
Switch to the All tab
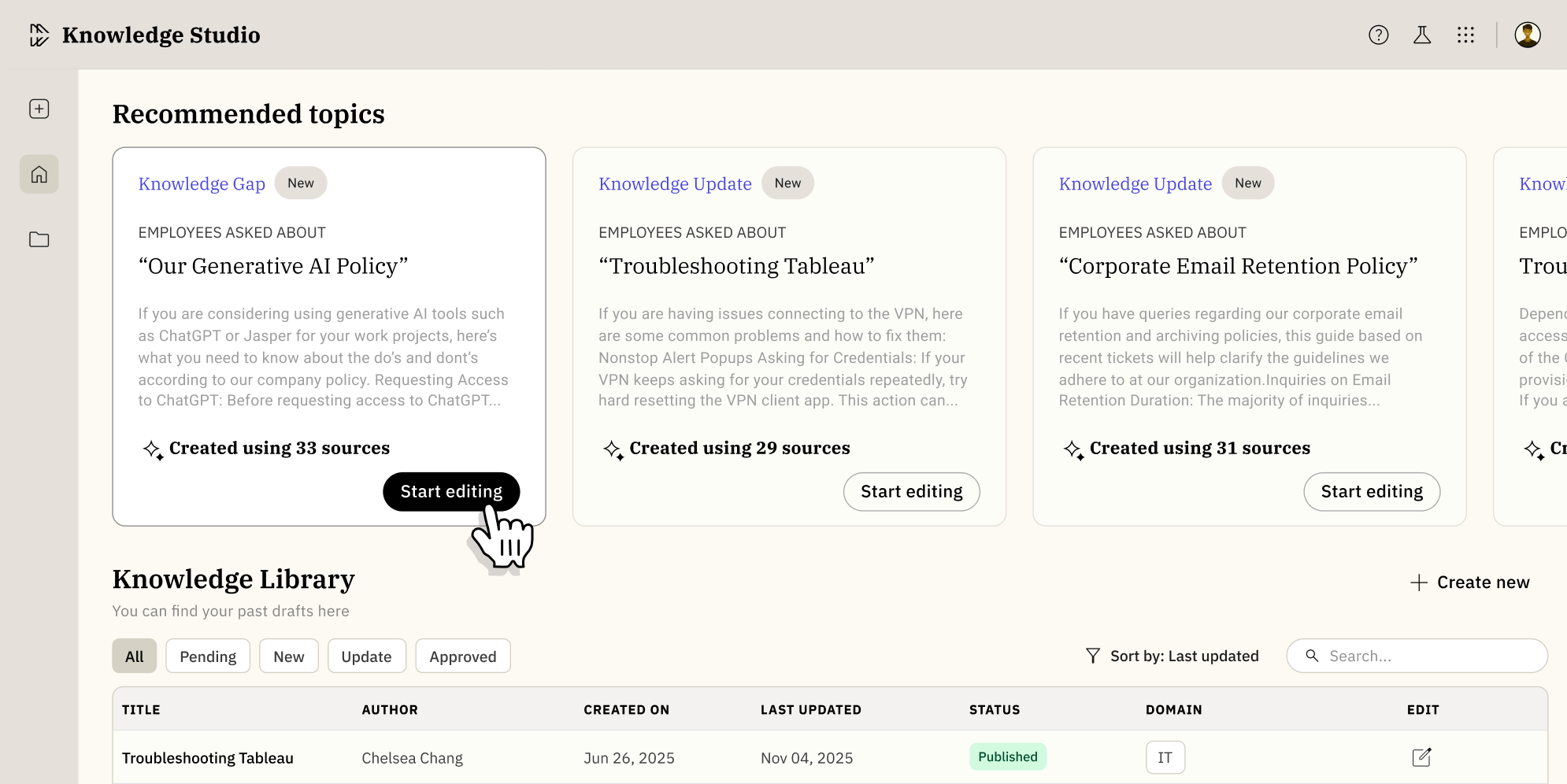(x=134, y=656)
